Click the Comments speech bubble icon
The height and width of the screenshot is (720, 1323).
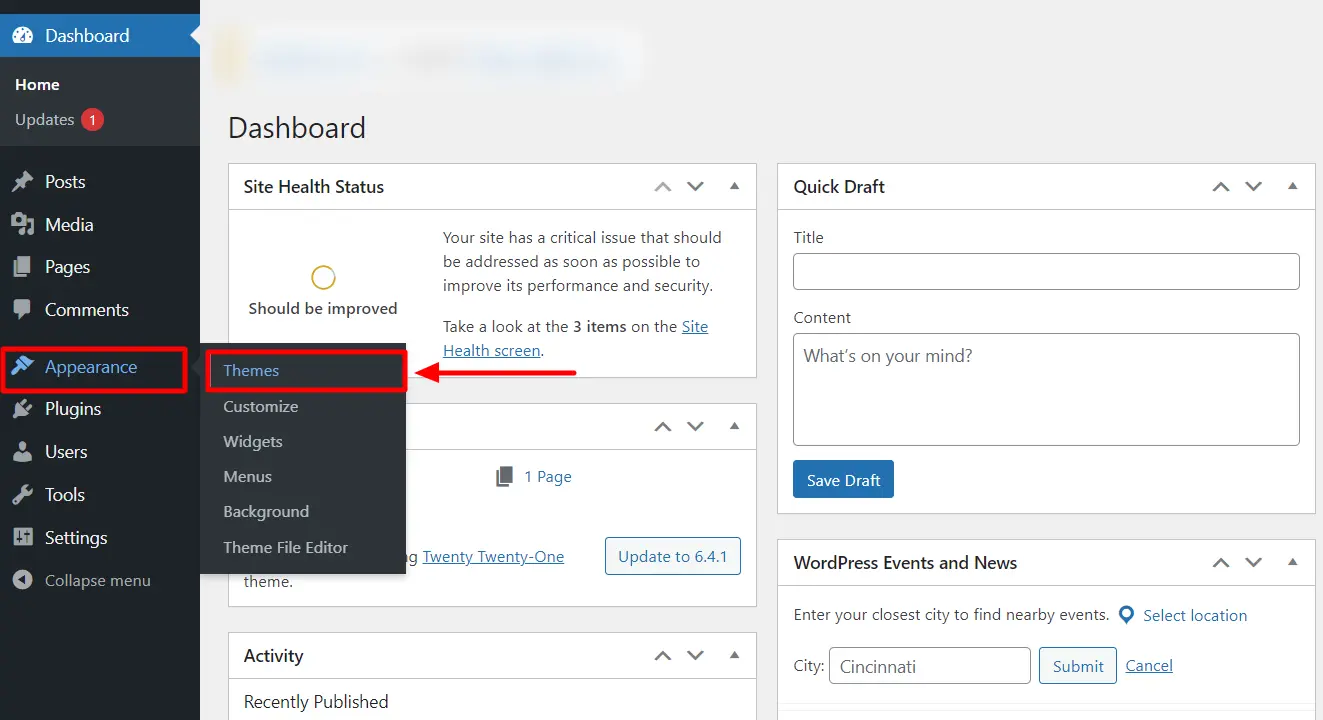click(22, 310)
